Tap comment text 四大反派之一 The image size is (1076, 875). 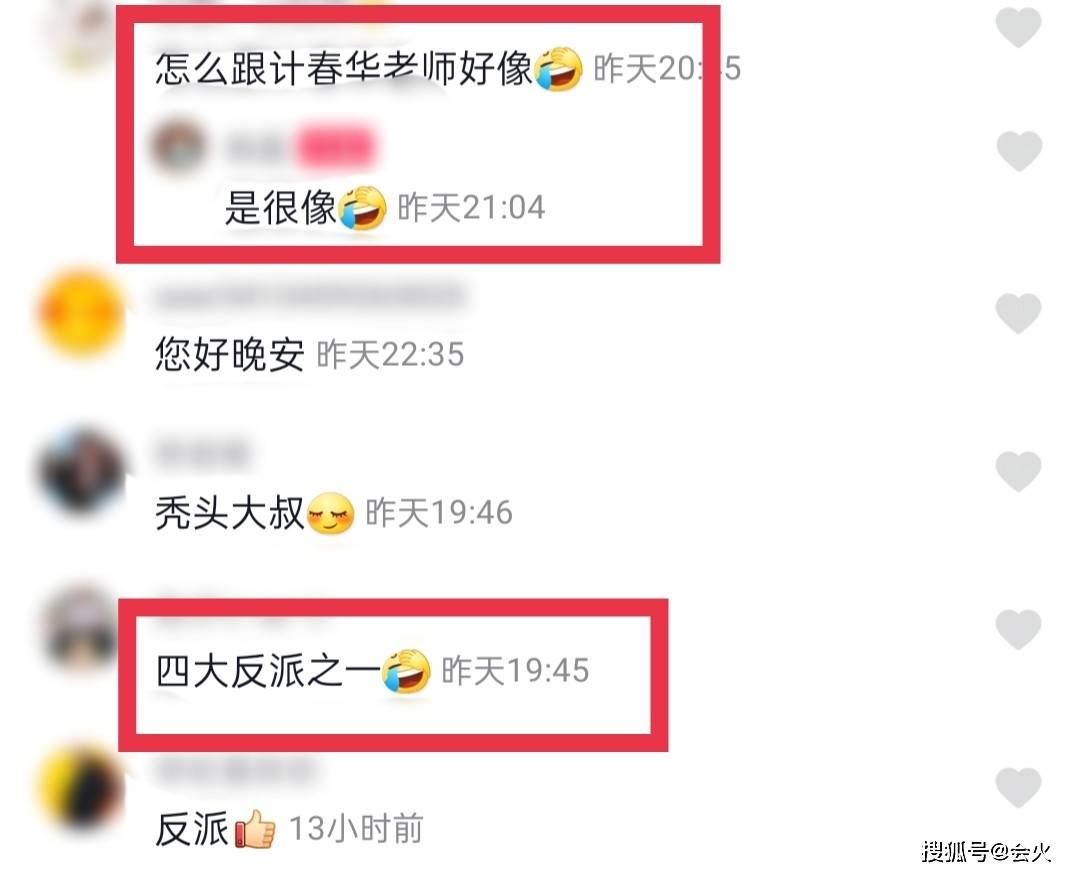268,670
